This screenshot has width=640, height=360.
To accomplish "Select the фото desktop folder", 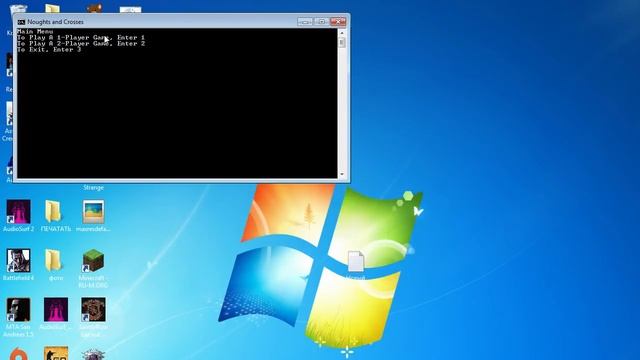I will pos(55,265).
